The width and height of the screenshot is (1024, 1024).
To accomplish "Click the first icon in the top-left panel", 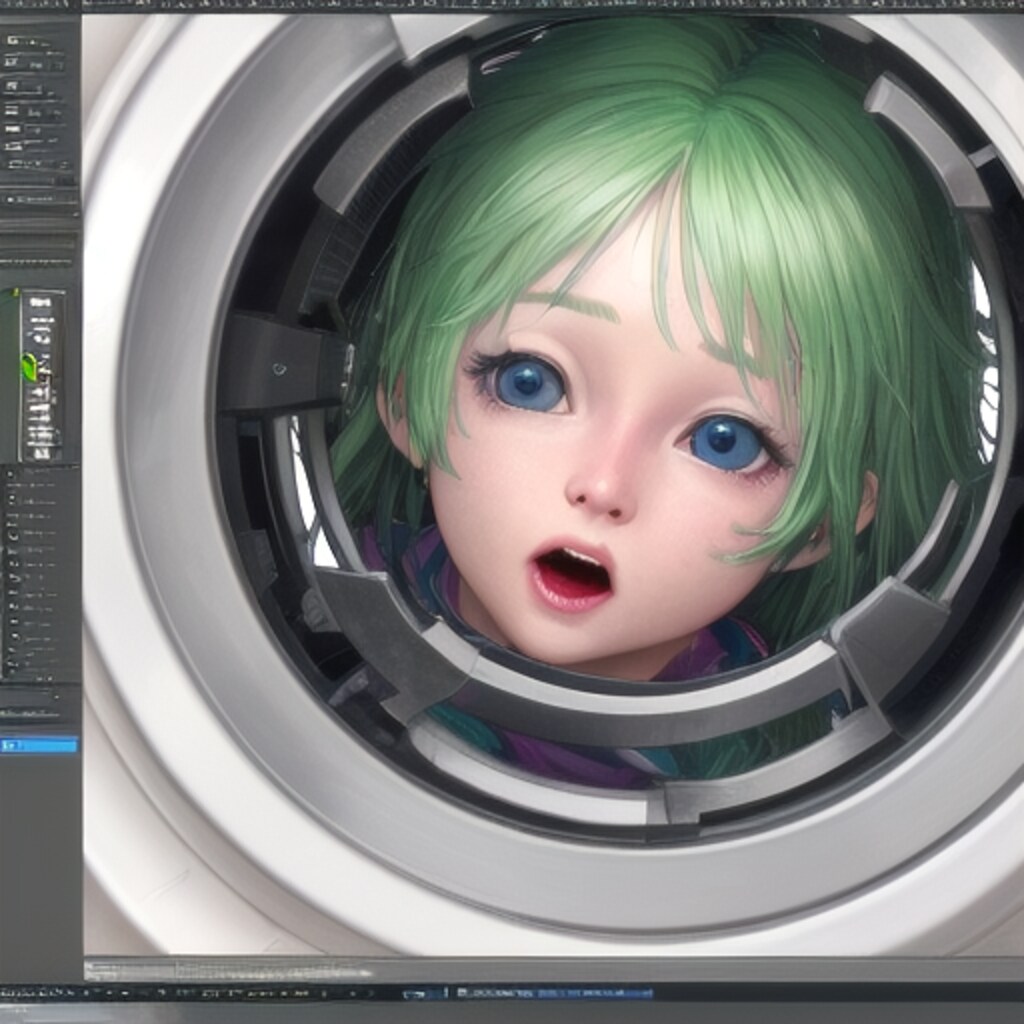I will pos(12,41).
